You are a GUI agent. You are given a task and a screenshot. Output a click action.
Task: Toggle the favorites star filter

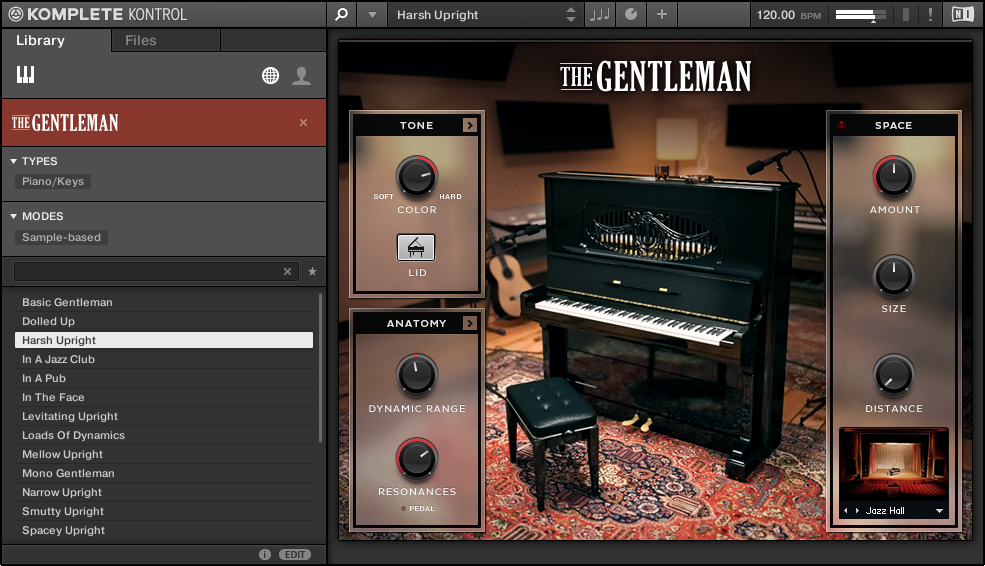coord(312,271)
